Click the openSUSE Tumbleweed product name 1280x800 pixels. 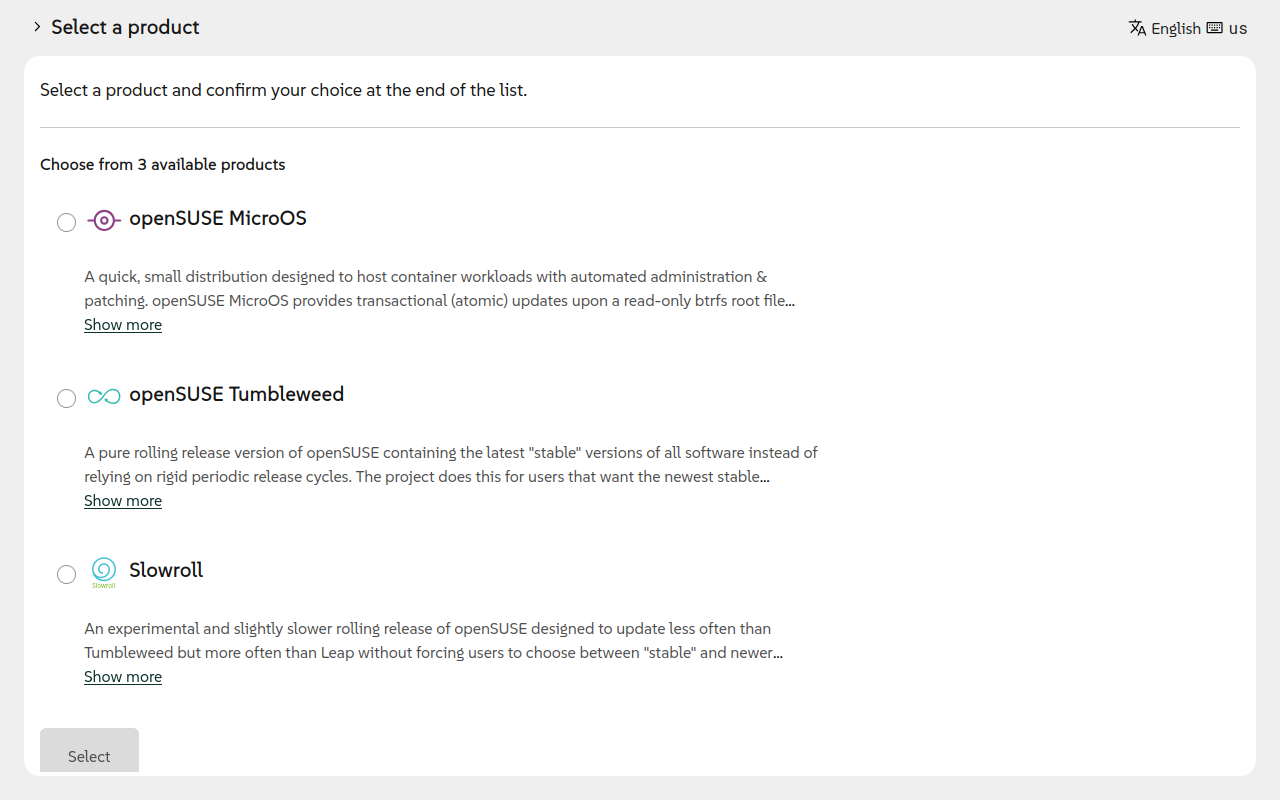(237, 394)
